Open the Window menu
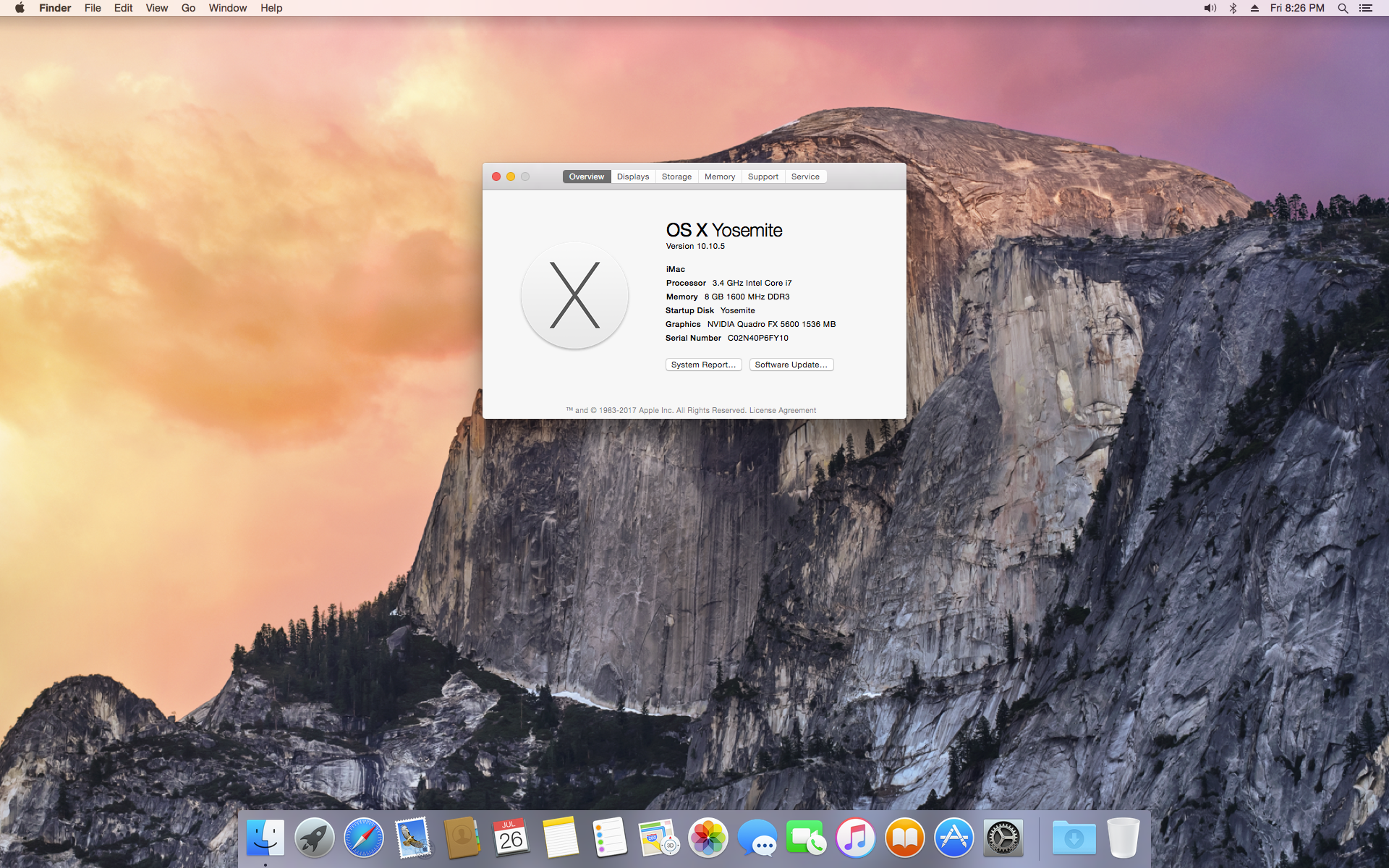The image size is (1389, 868). coord(228,8)
